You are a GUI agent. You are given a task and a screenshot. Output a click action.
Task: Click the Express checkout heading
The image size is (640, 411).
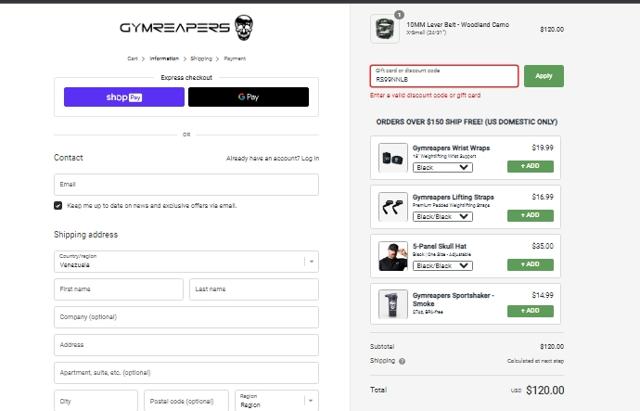click(x=187, y=78)
